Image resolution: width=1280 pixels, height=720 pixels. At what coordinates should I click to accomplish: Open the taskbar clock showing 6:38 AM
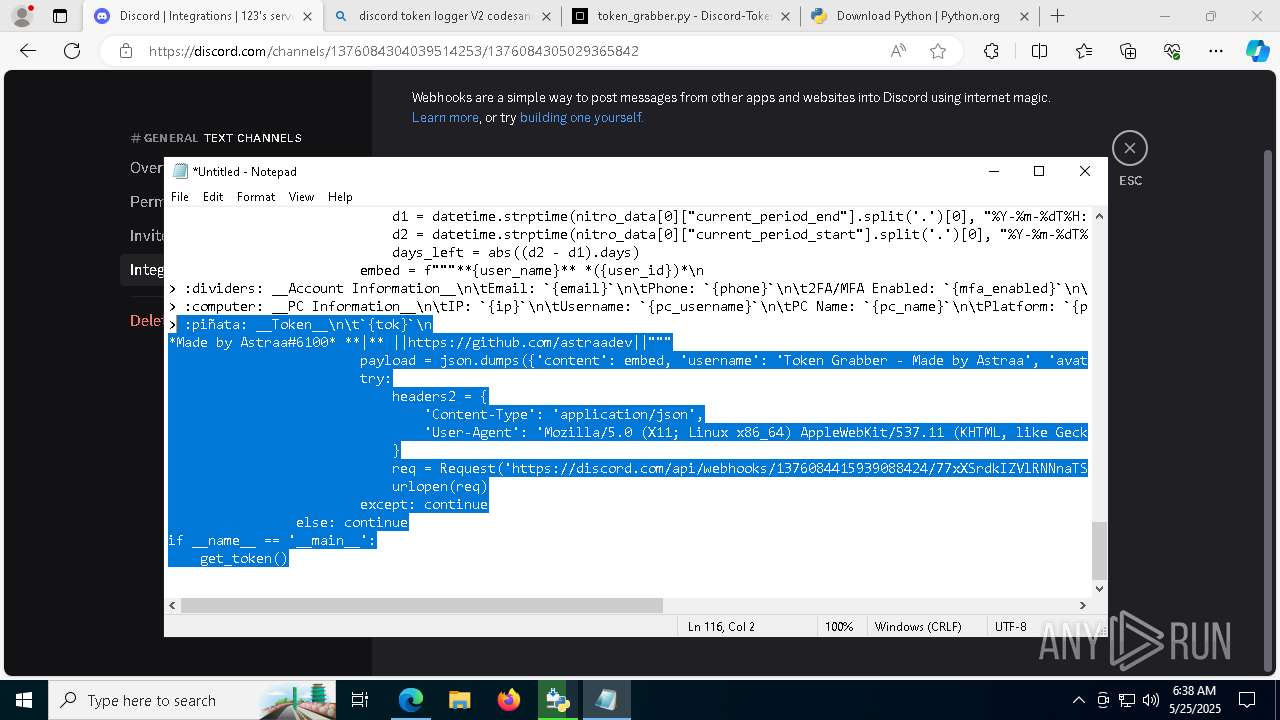pyautogui.click(x=1193, y=700)
